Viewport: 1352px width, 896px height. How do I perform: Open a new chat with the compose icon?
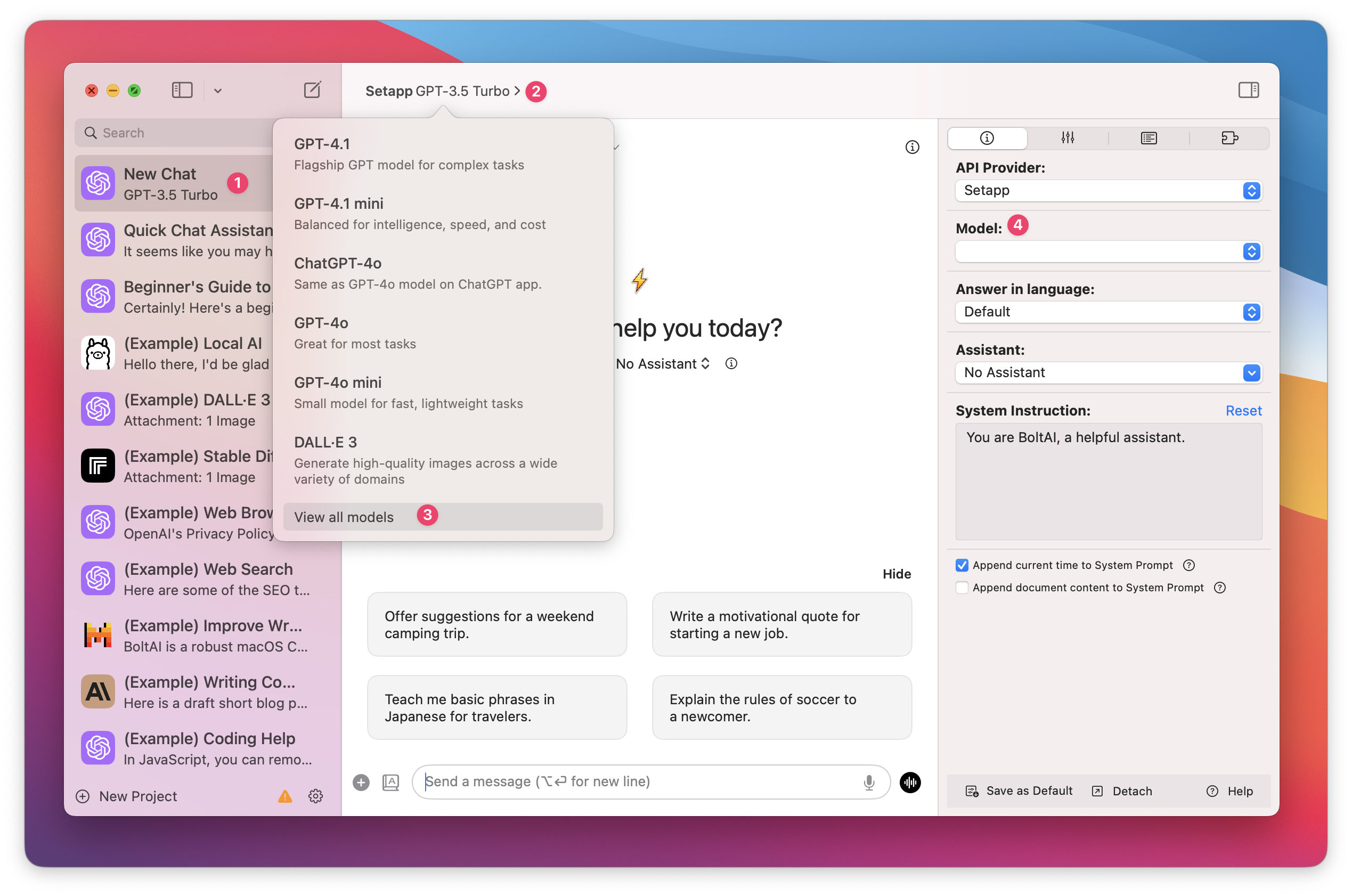tap(312, 89)
